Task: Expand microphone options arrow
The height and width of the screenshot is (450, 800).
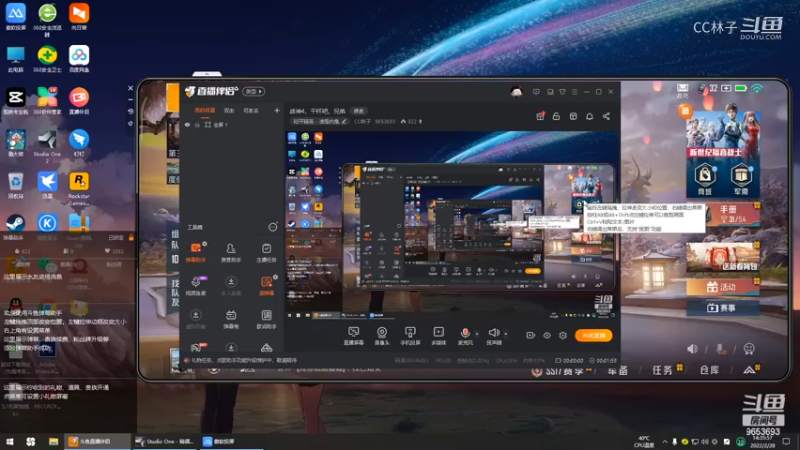Action: 477,334
